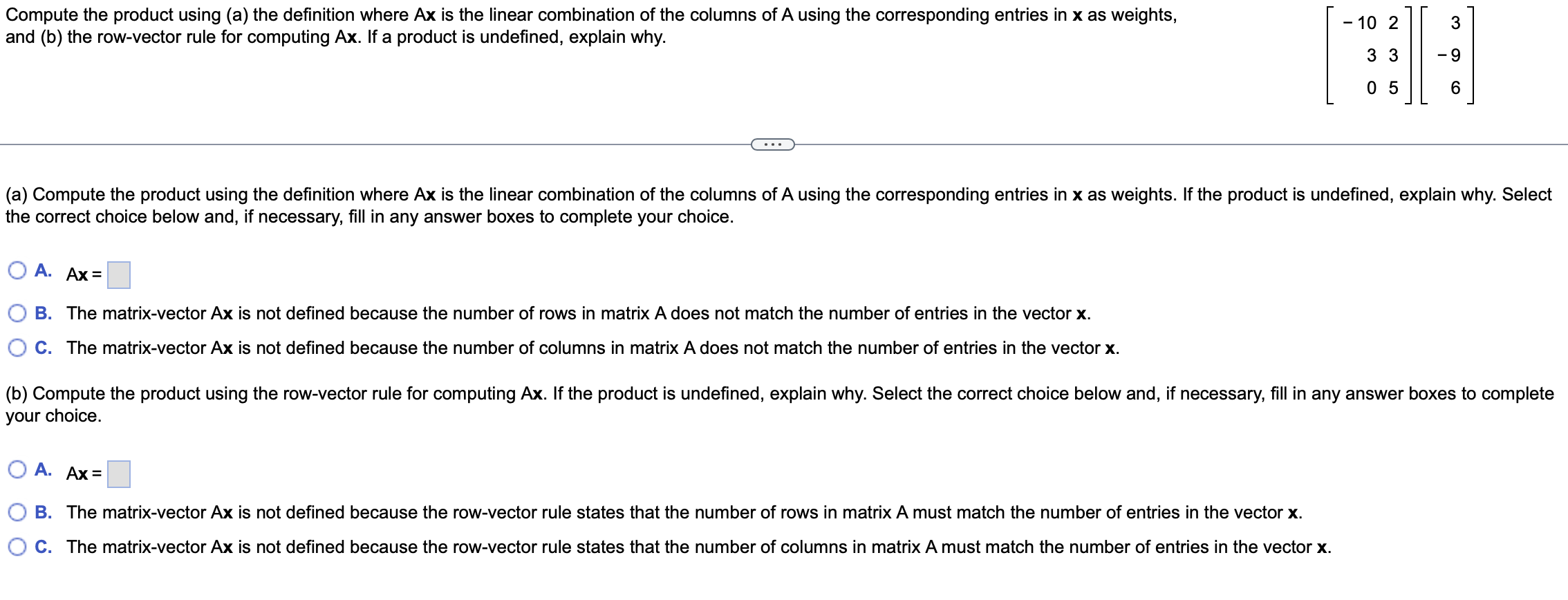The width and height of the screenshot is (1568, 600).
Task: Select radio button B in part (a)
Action: 17,312
